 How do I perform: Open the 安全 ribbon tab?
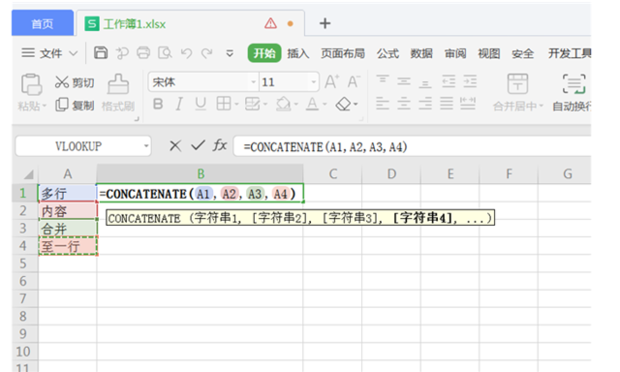click(522, 53)
